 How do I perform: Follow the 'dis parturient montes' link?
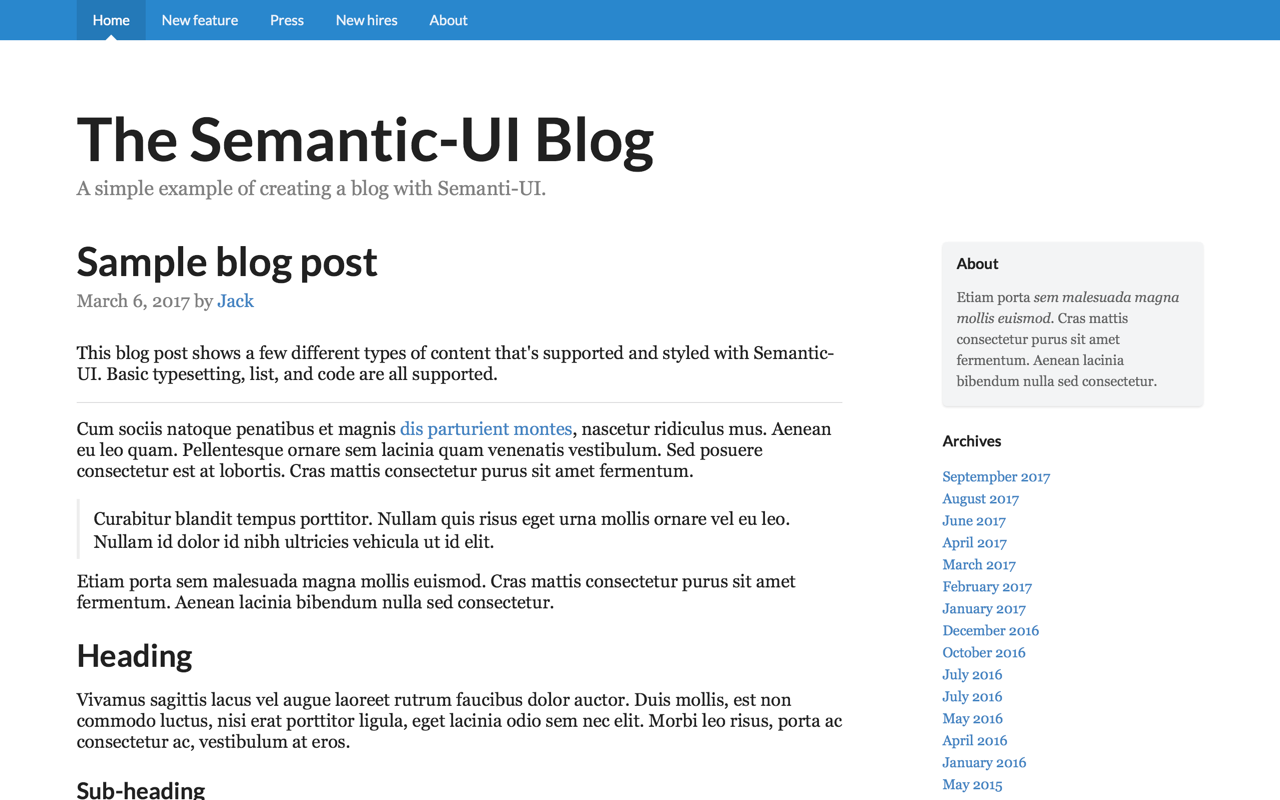tap(486, 429)
